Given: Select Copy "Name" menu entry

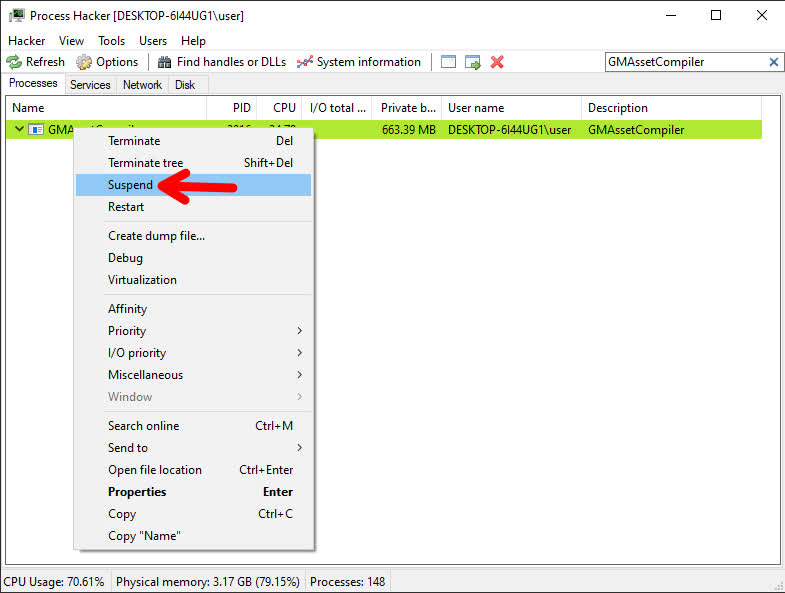Looking at the screenshot, I should coord(193,536).
